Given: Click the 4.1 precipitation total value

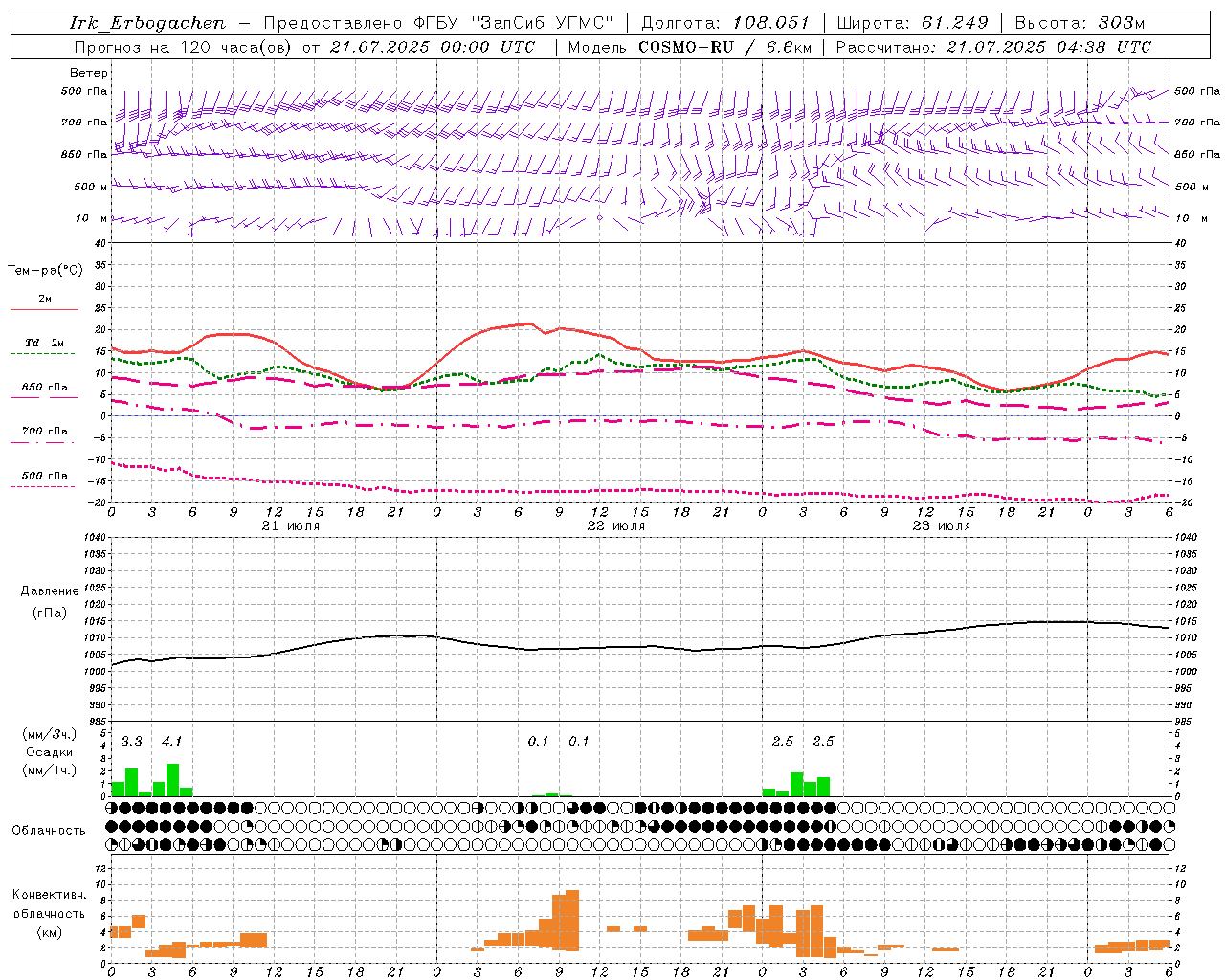Looking at the screenshot, I should point(172,741).
